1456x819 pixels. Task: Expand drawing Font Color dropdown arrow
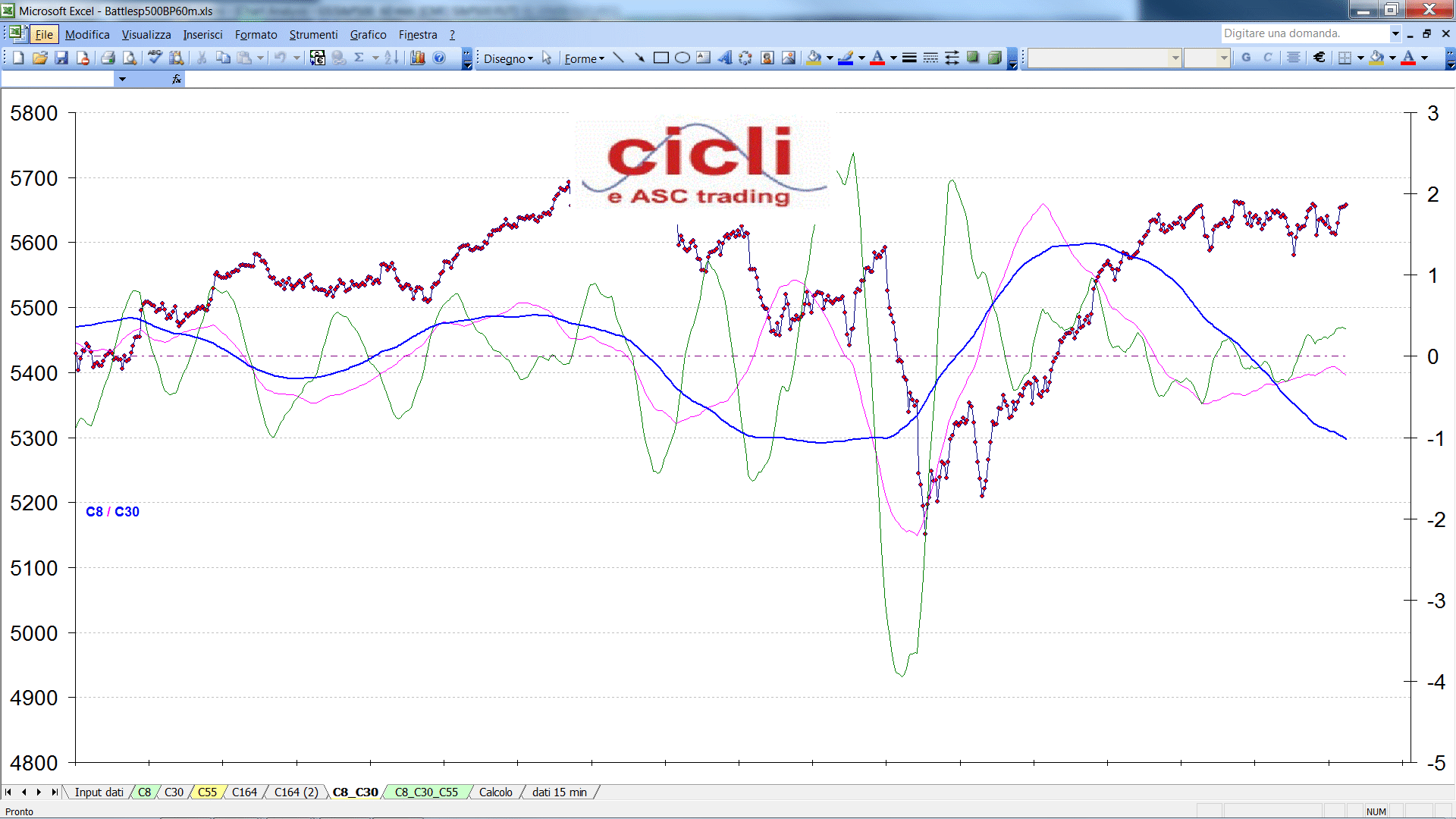893,58
